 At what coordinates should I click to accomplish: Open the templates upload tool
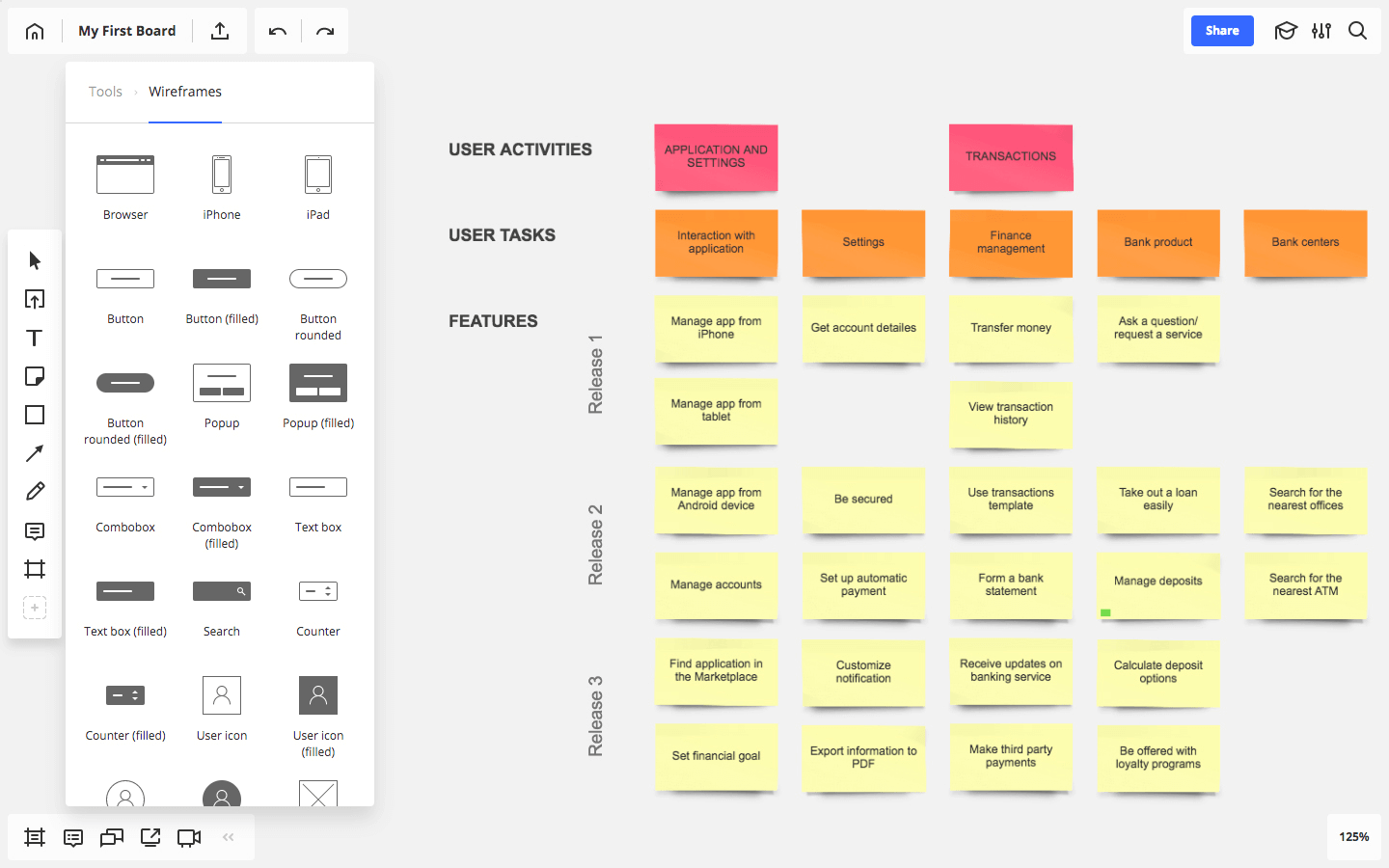[x=35, y=299]
